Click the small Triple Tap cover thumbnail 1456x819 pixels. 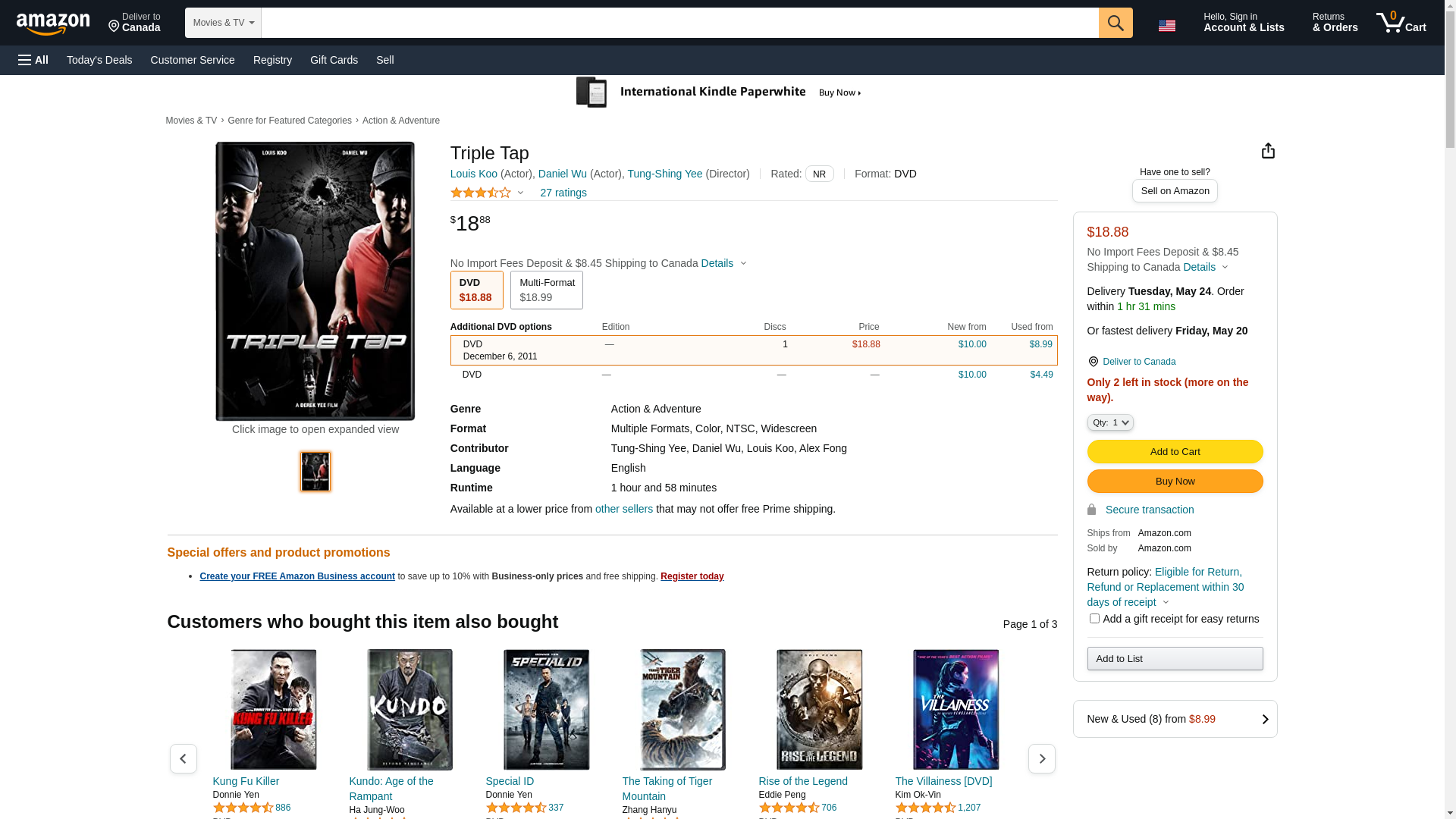(315, 472)
